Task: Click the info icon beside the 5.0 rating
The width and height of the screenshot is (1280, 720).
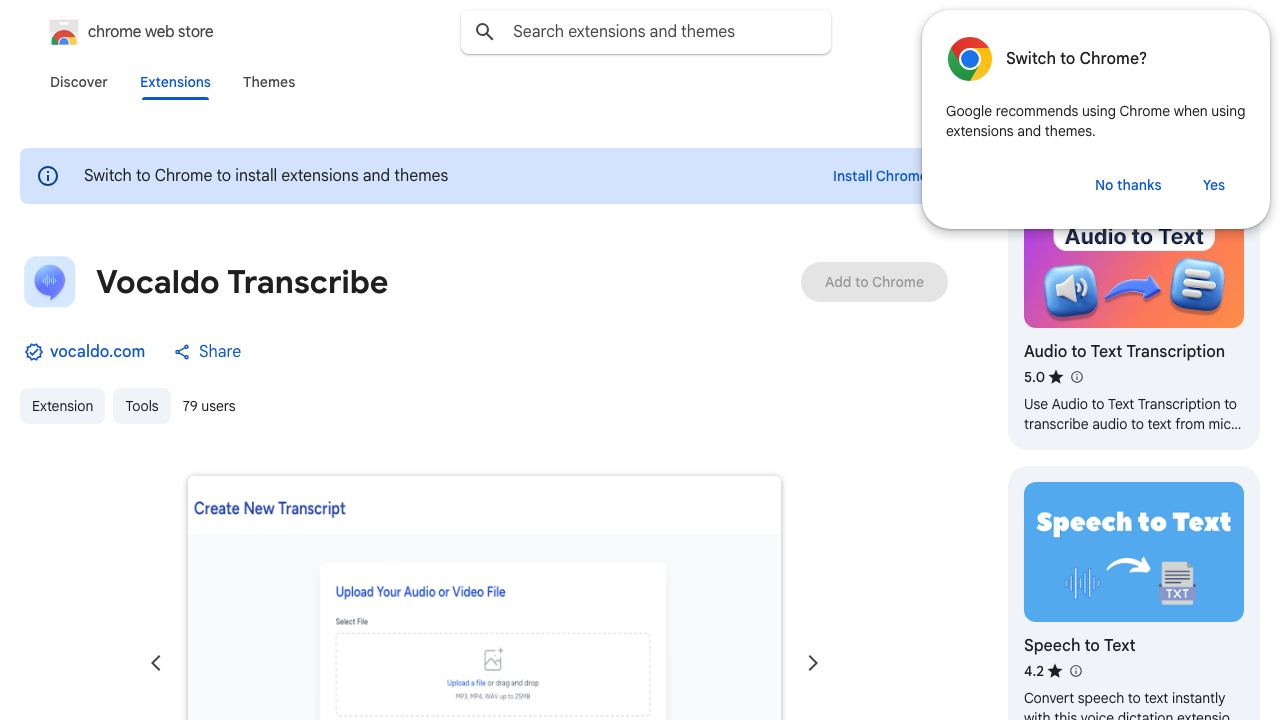Action: [1077, 377]
